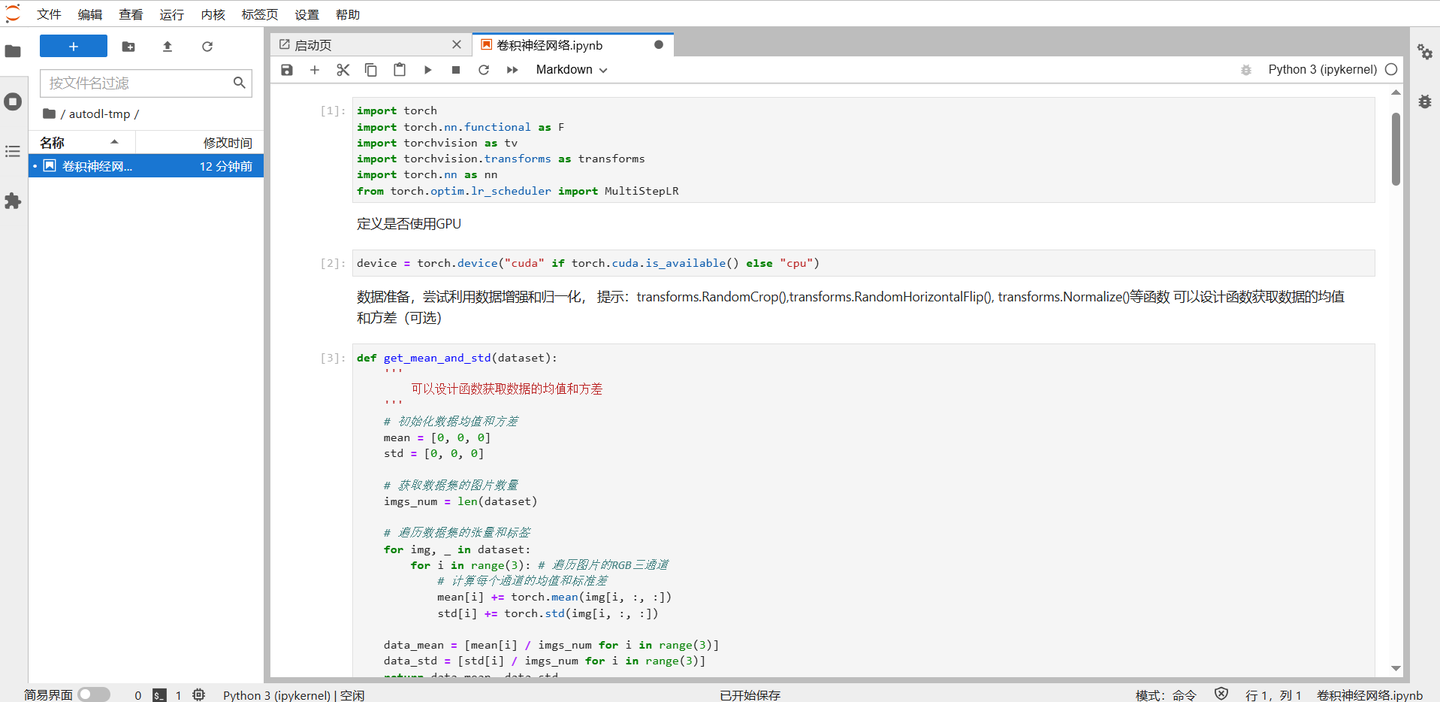The height and width of the screenshot is (702, 1440).
Task: Upload files using the upload arrow icon
Action: [167, 47]
